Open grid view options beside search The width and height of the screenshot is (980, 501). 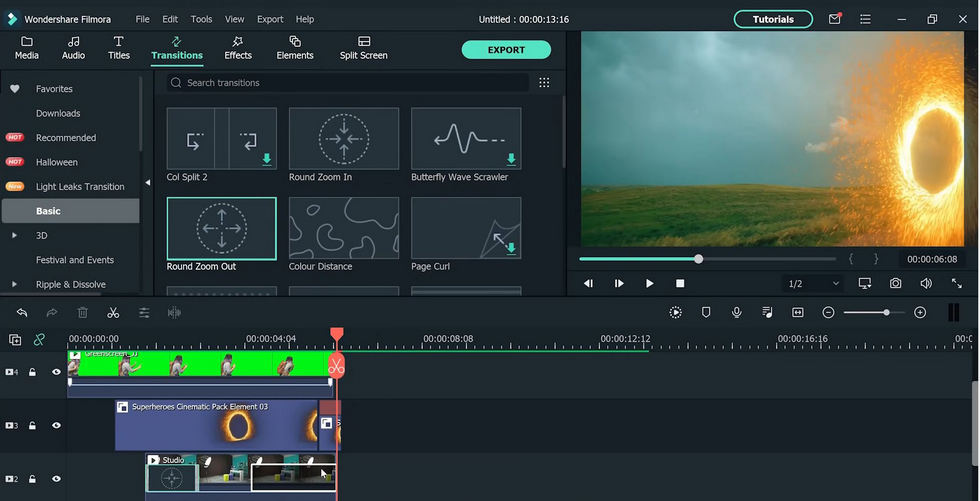tap(544, 83)
